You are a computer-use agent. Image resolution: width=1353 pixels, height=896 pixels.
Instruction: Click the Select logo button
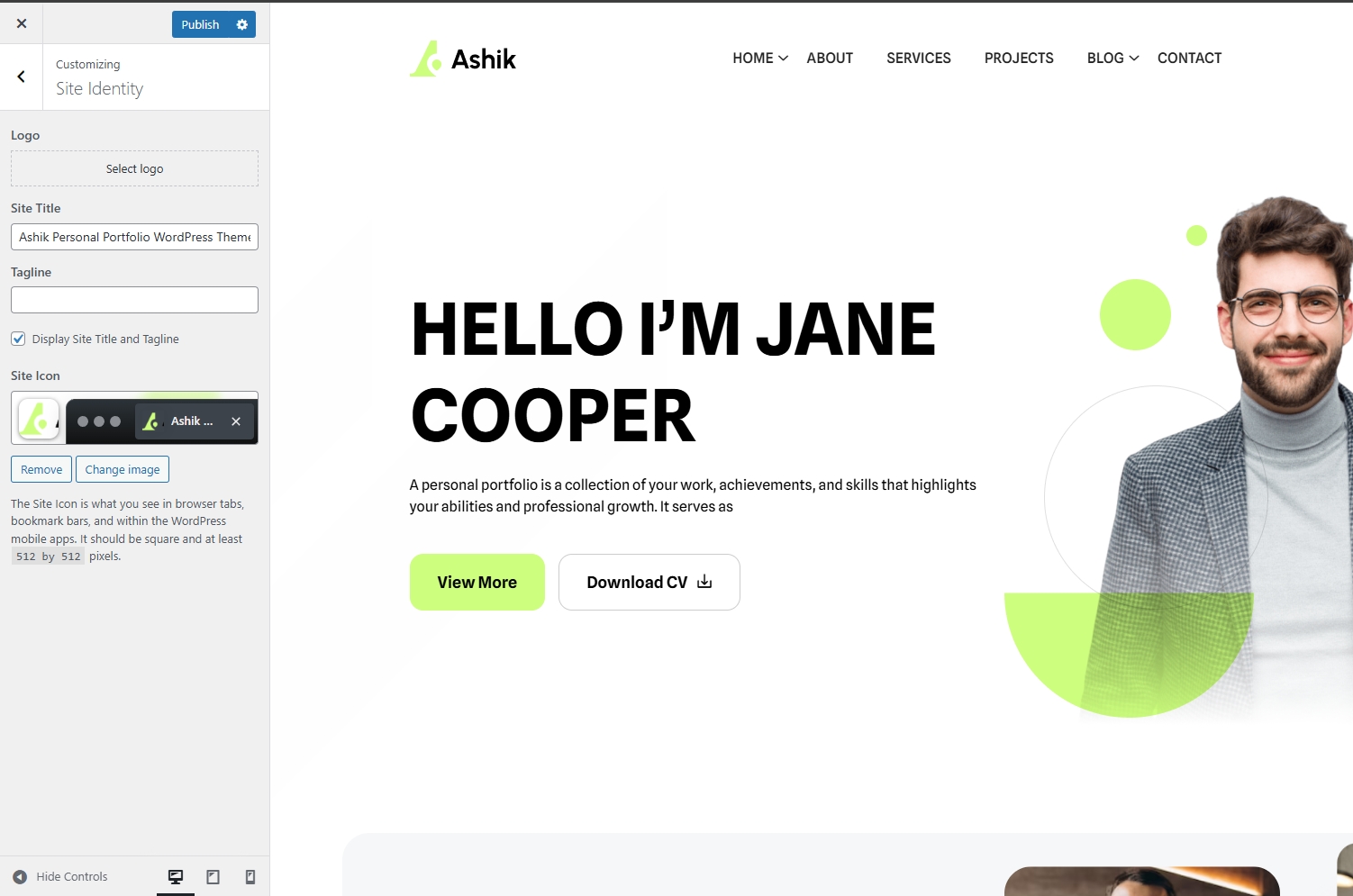click(x=135, y=168)
